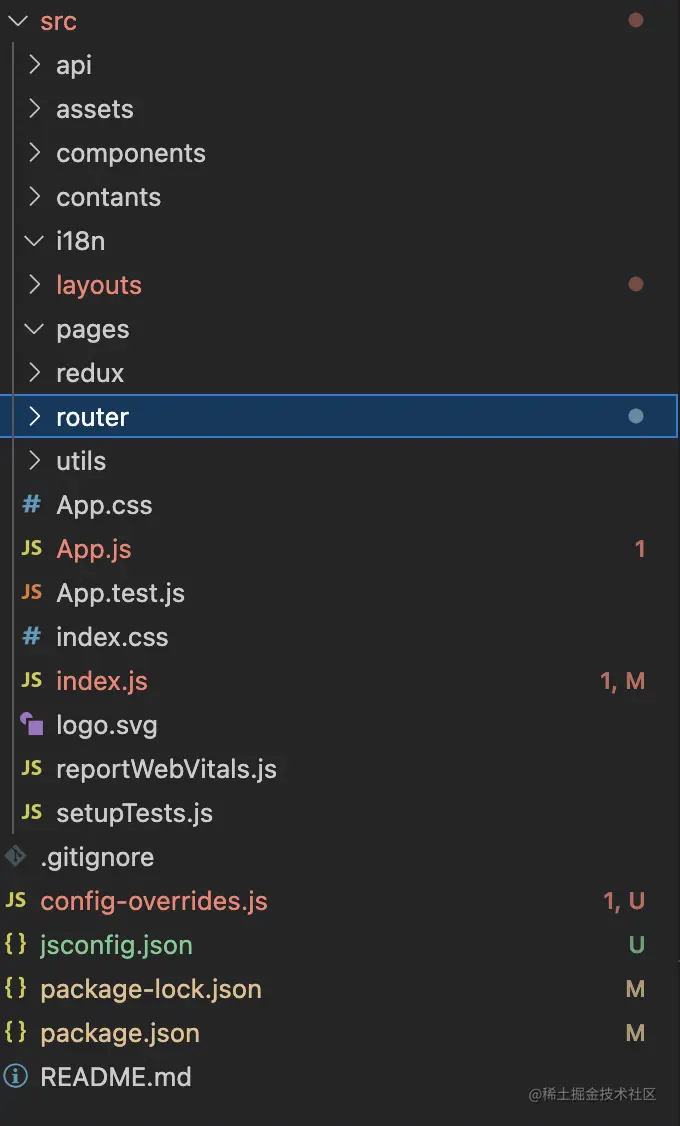The width and height of the screenshot is (680, 1126).
Task: Collapse the i18n folder chevron
Action: tap(35, 241)
